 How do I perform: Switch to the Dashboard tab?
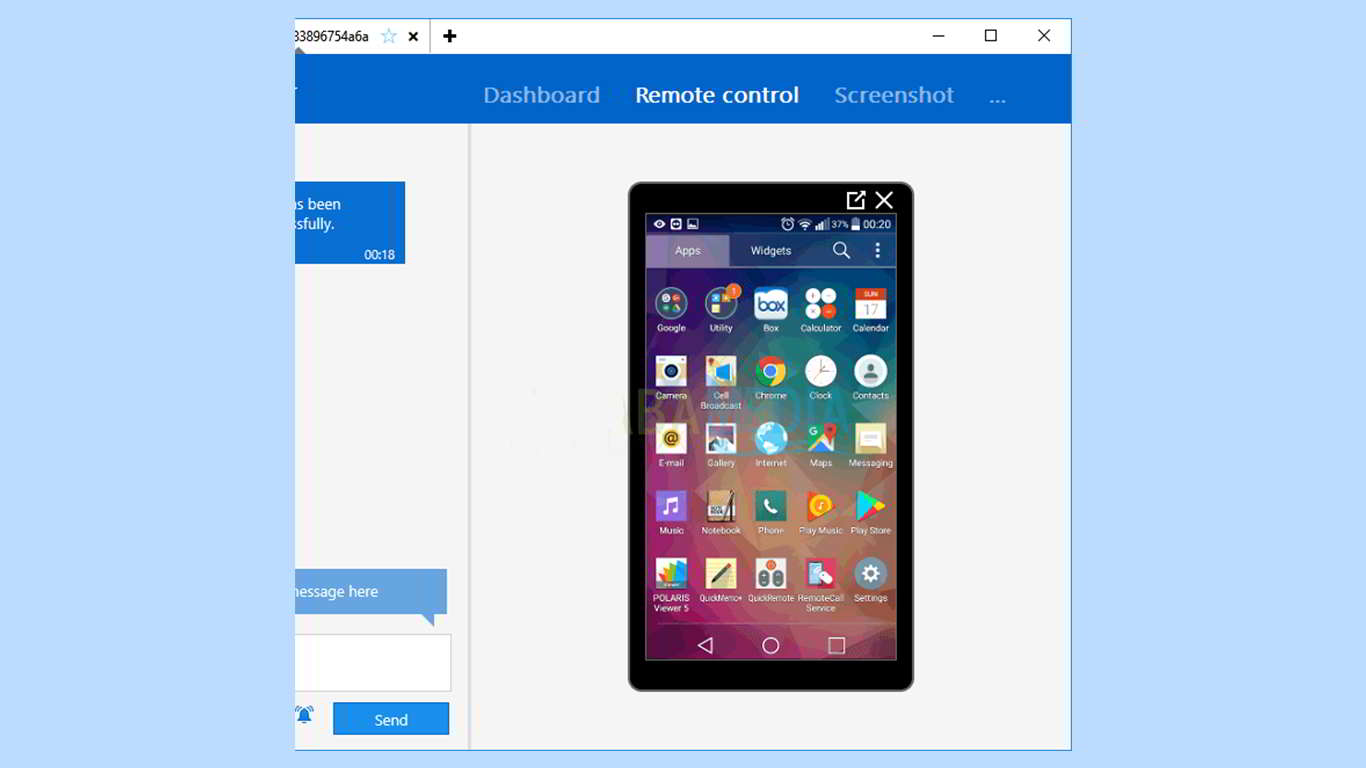point(541,95)
